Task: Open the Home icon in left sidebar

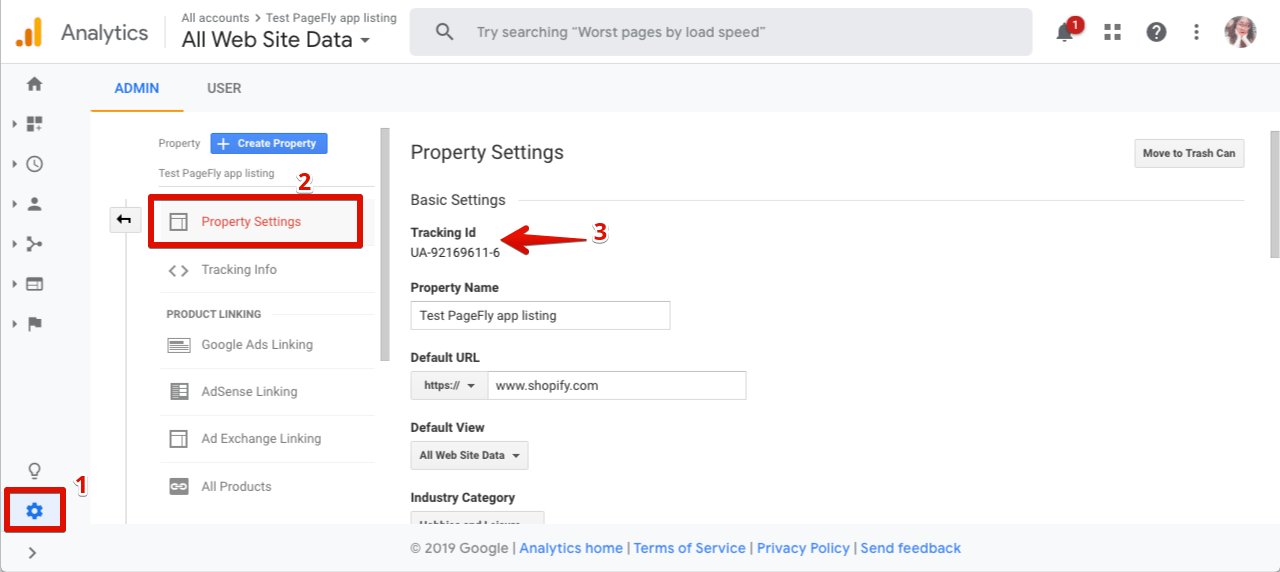Action: (34, 84)
